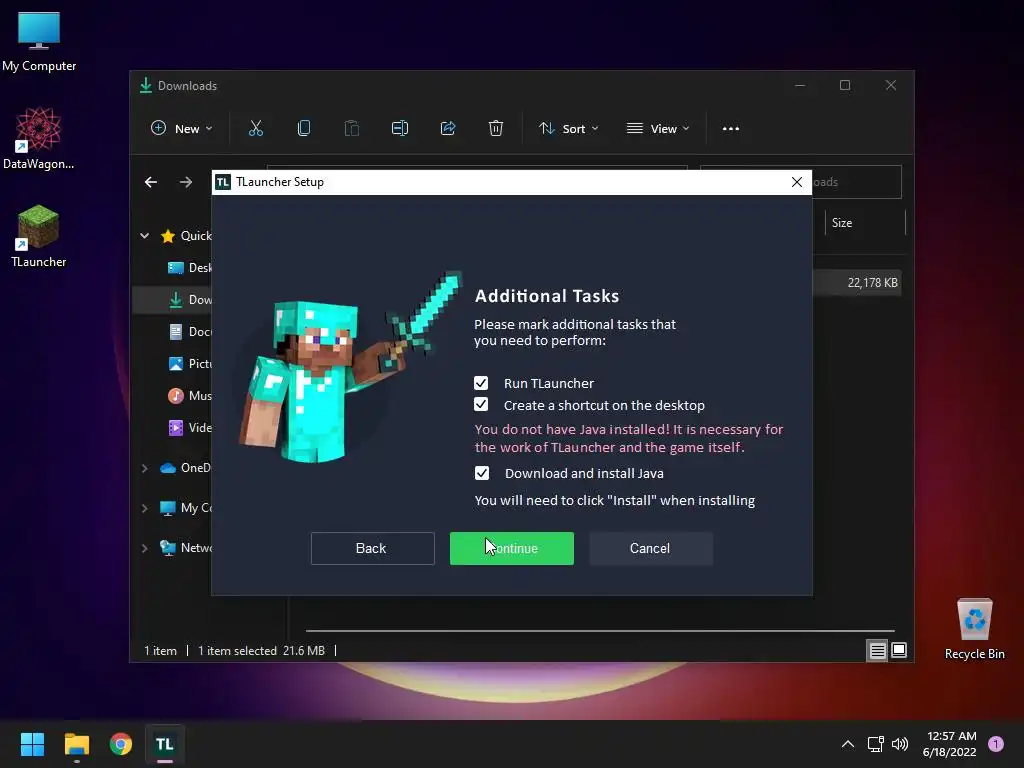Open the volume speaker tray icon
The width and height of the screenshot is (1024, 768).
(900, 744)
